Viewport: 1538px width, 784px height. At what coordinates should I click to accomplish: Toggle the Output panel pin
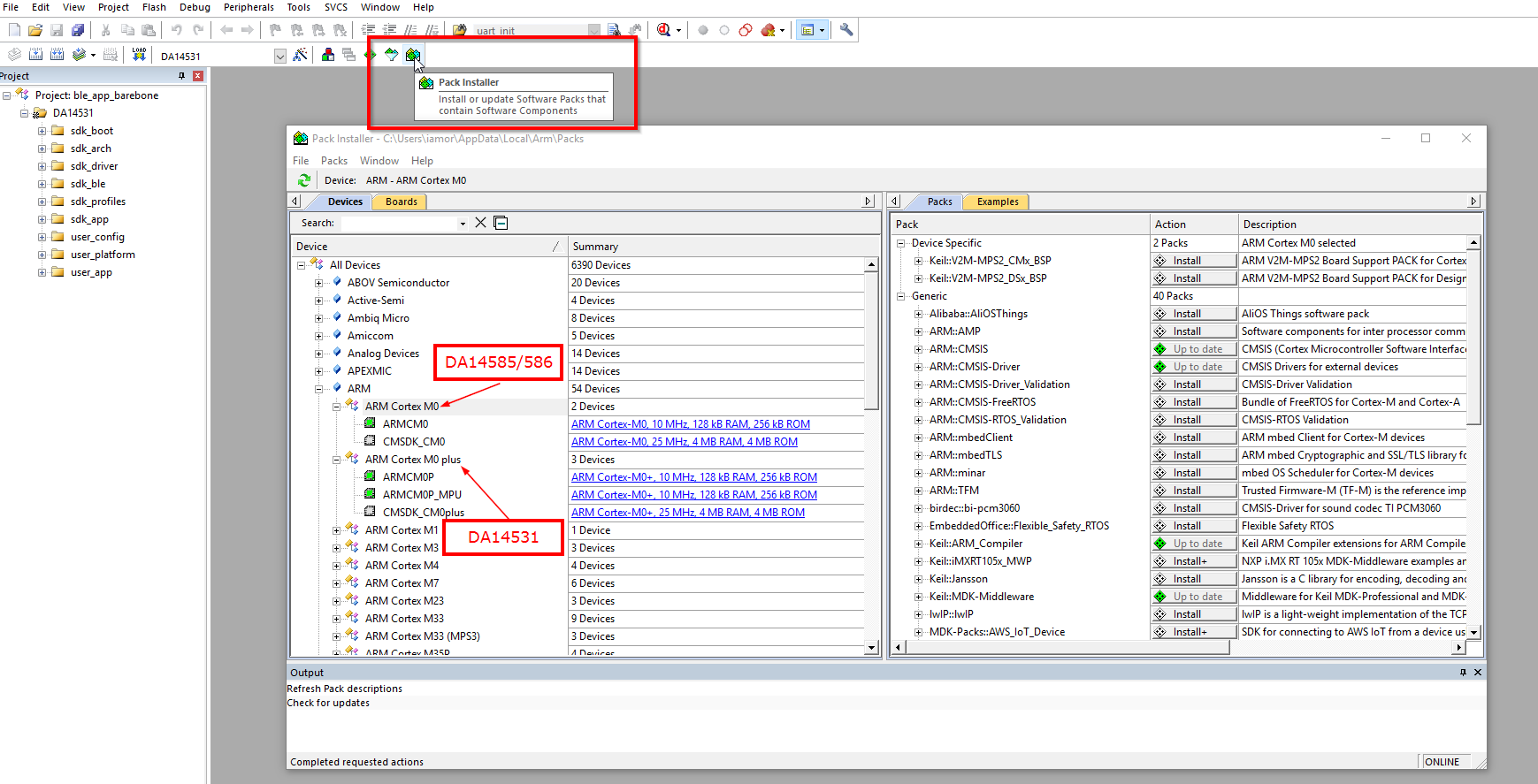pyautogui.click(x=1463, y=673)
